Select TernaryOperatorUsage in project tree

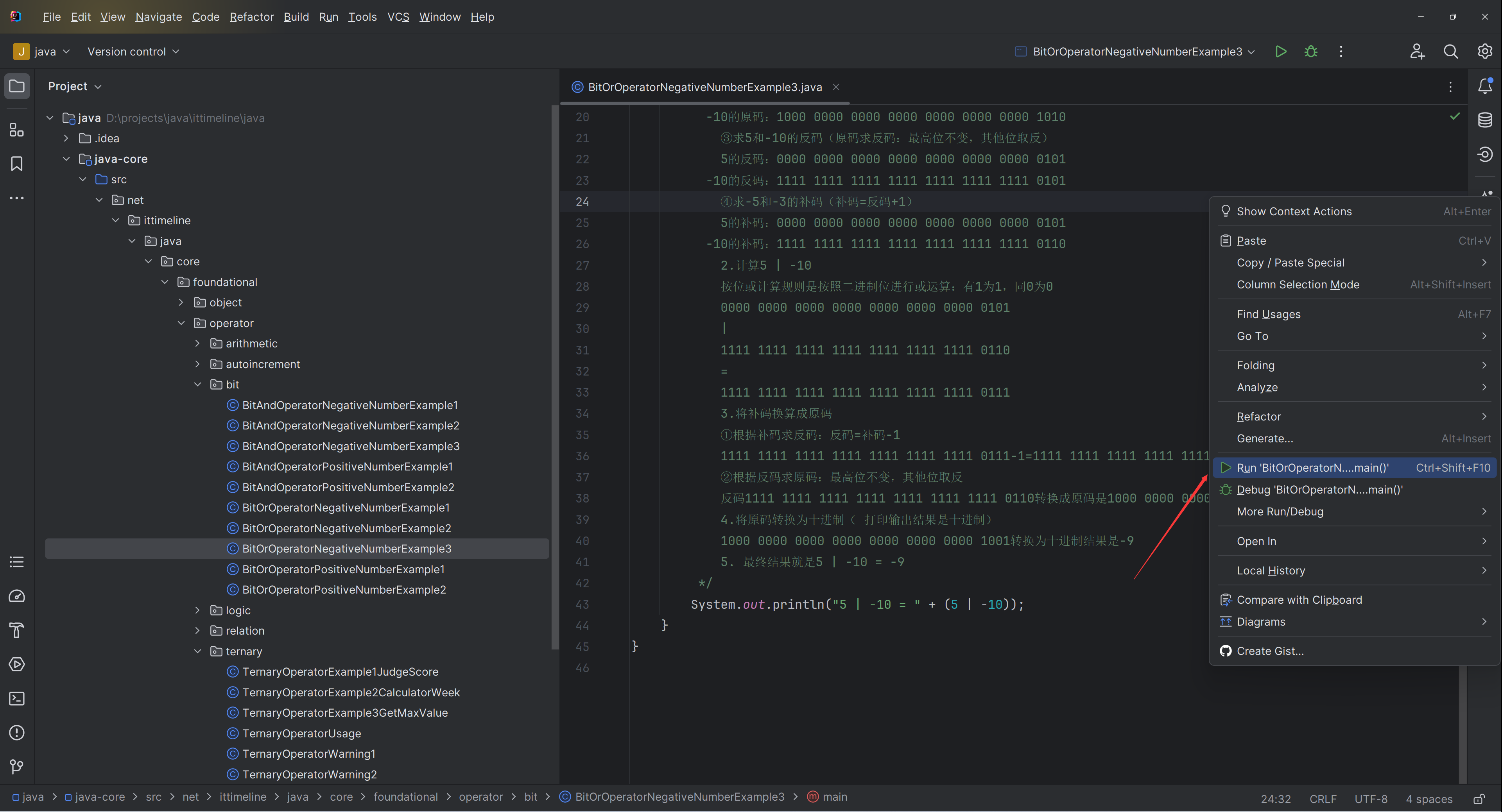point(301,733)
